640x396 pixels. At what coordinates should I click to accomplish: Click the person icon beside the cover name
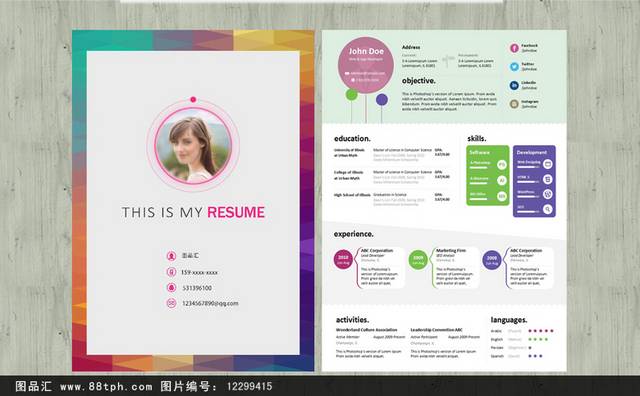pyautogui.click(x=171, y=256)
